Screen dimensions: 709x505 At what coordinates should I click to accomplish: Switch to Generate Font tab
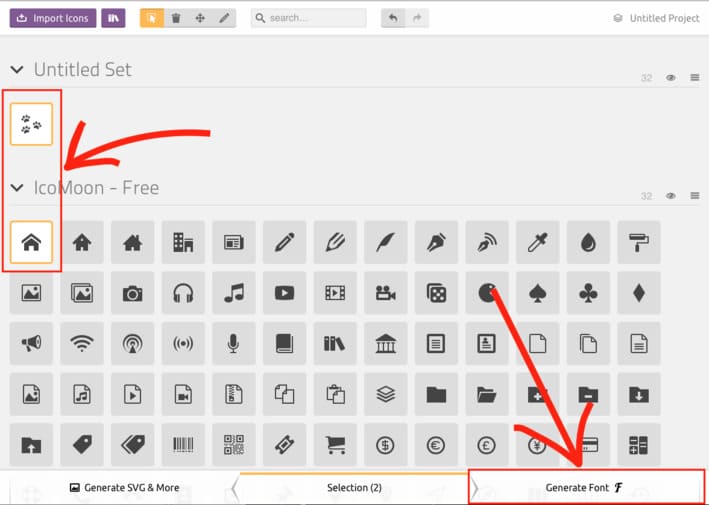coord(584,488)
